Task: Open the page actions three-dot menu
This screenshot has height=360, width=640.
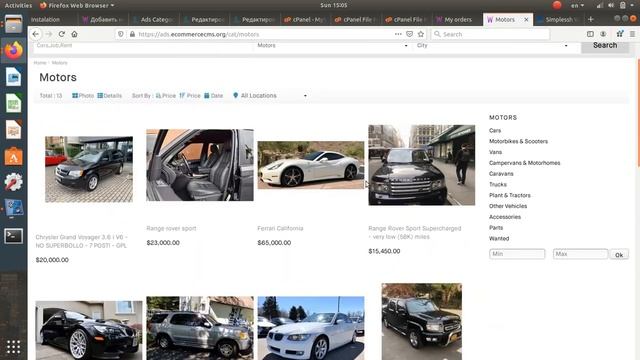Action: point(398,34)
